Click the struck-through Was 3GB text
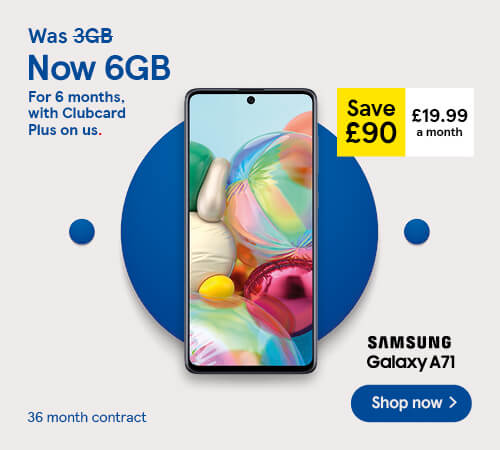Image resolution: width=500 pixels, height=450 pixels. [71, 36]
